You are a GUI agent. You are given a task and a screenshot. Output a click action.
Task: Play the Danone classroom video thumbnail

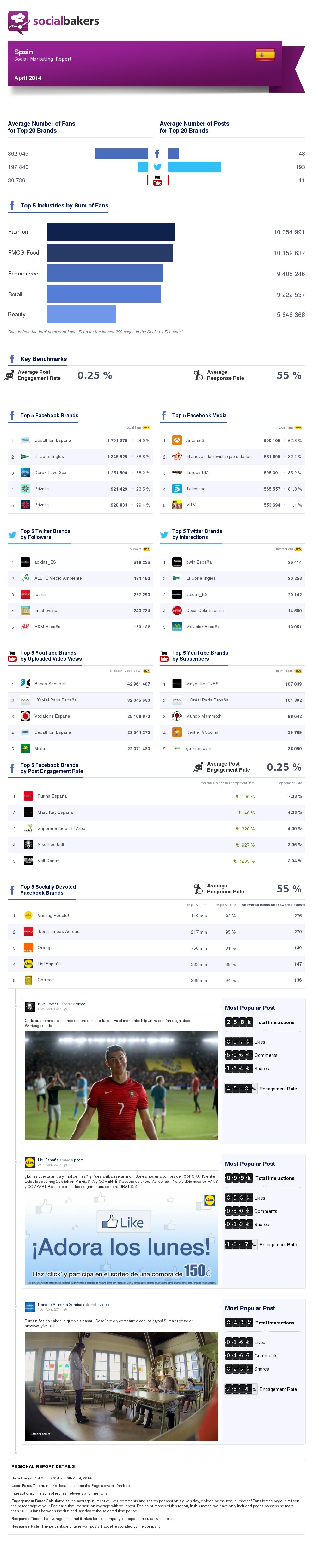pos(121,1386)
